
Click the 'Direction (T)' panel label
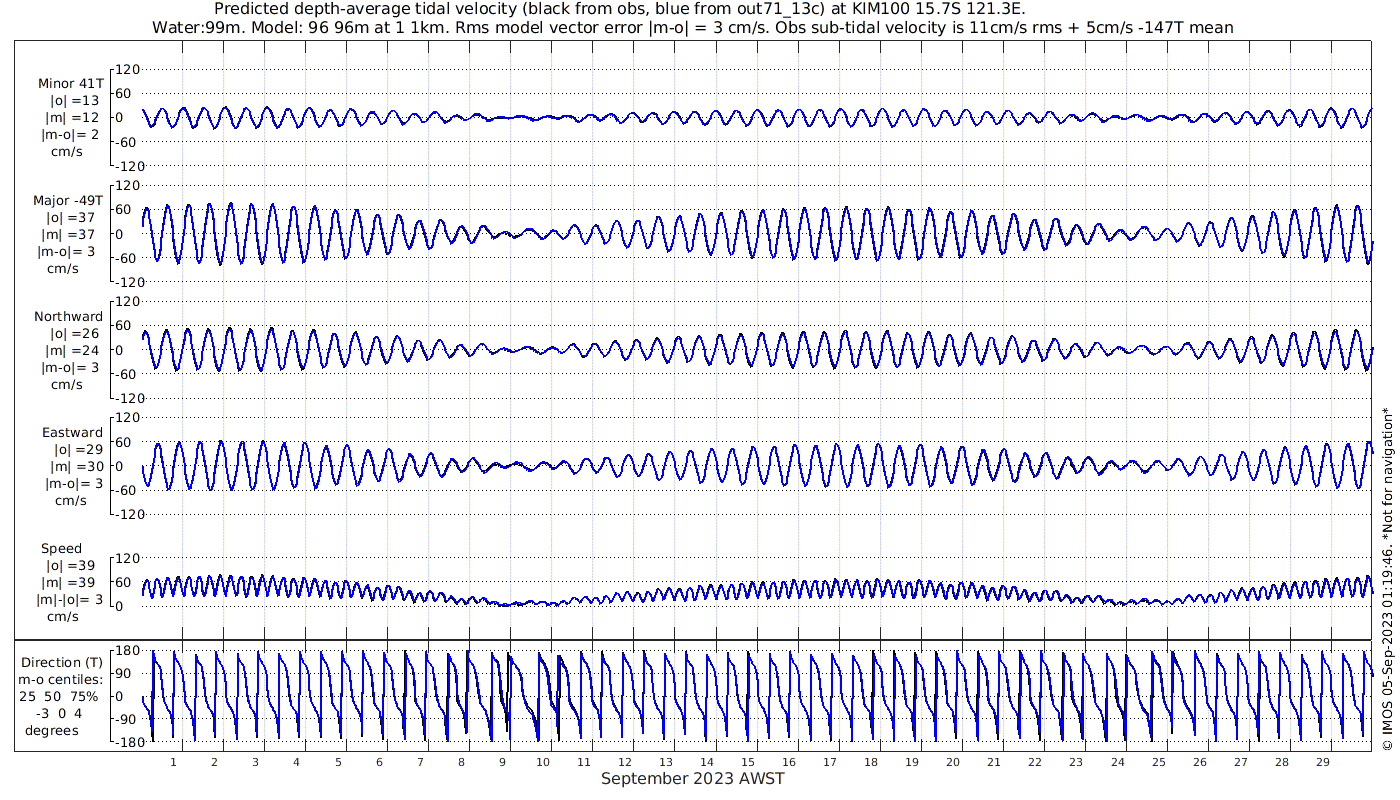pos(62,662)
